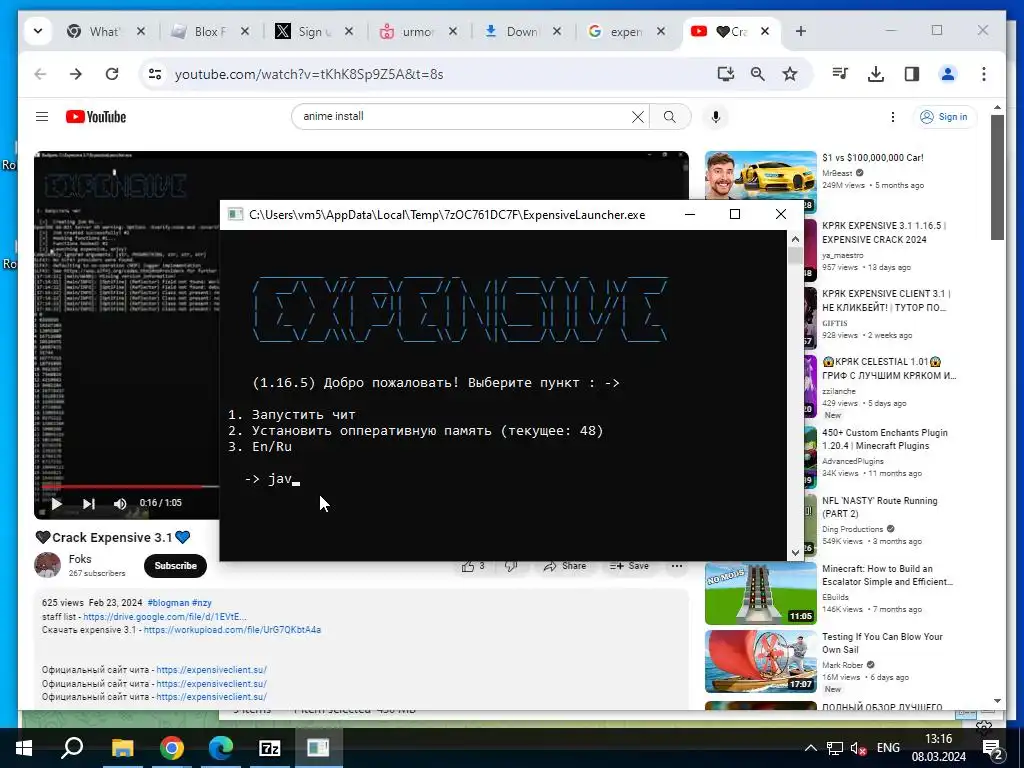This screenshot has width=1024, height=768.
Task: Bookmark this page with the star icon
Action: [x=790, y=74]
